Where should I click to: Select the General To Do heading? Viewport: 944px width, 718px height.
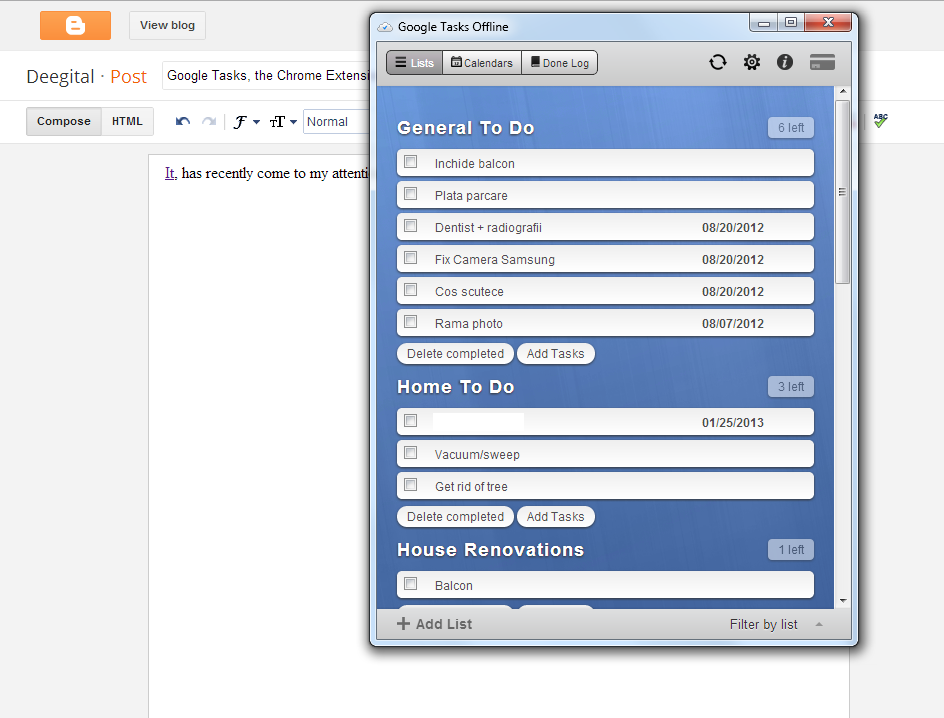coord(466,128)
